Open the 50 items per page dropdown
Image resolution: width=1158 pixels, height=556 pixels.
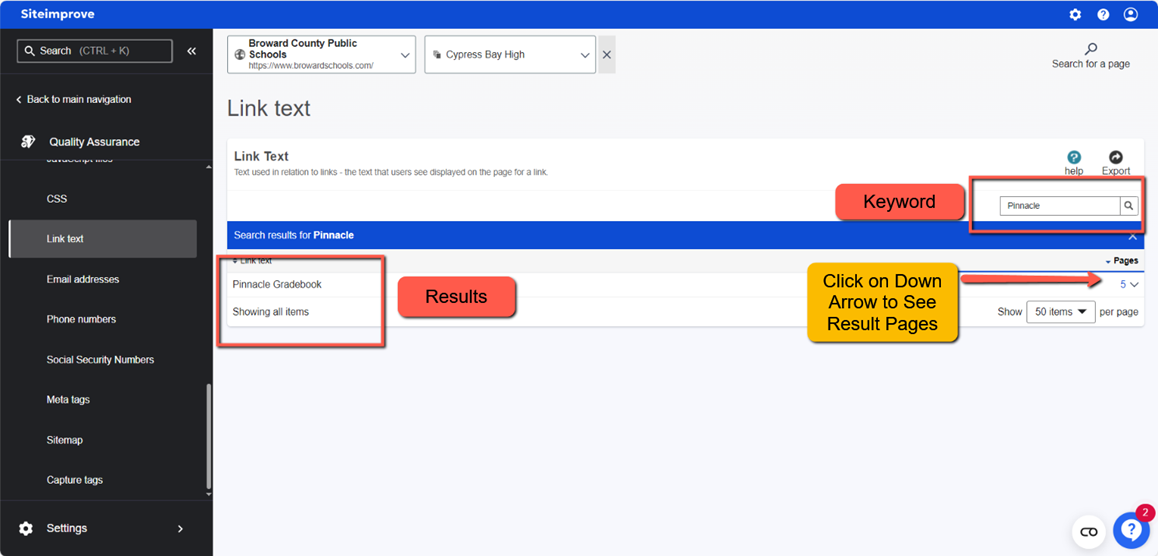(x=1061, y=312)
